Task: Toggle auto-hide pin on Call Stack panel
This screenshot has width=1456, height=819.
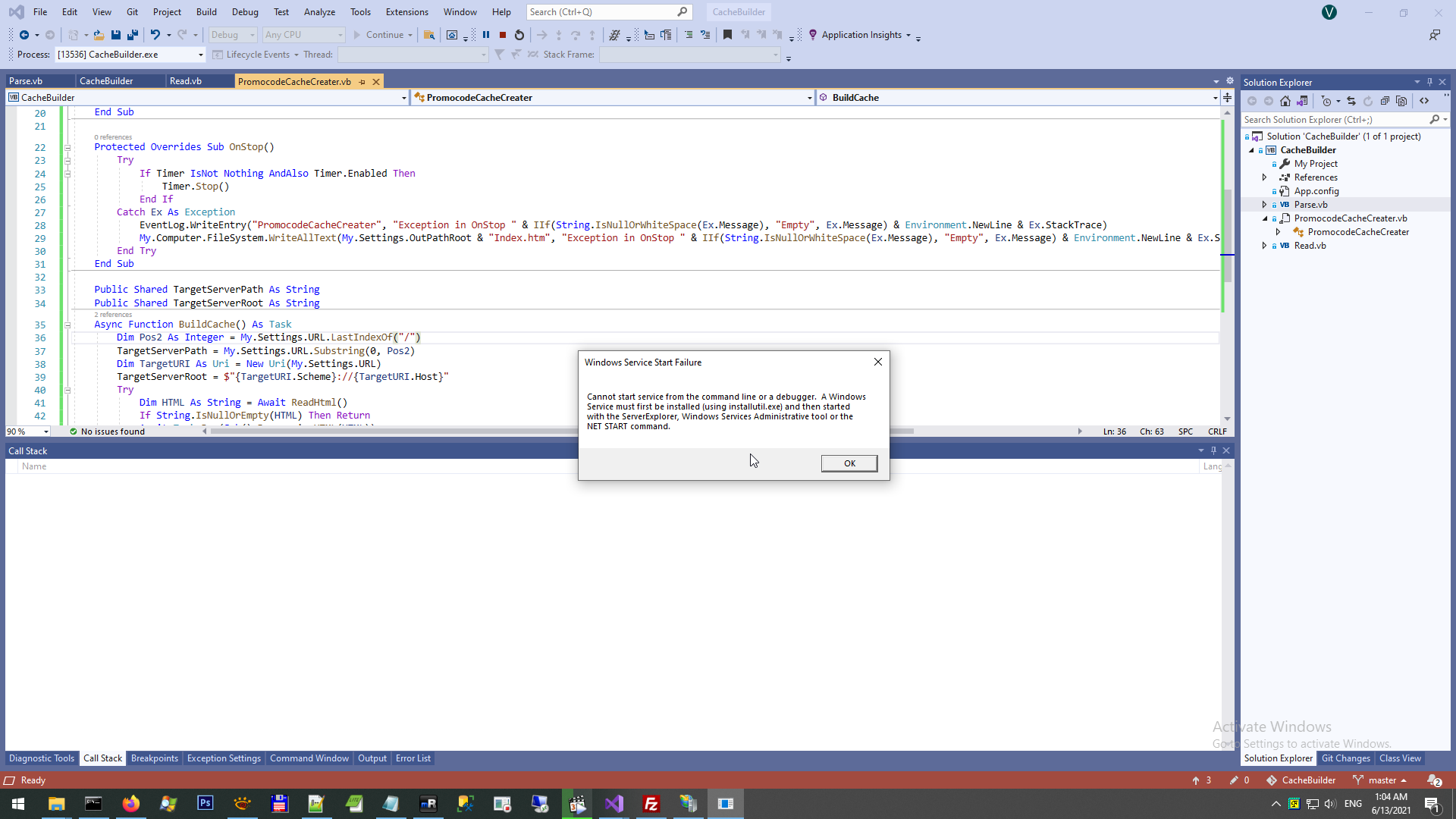Action: click(1213, 450)
